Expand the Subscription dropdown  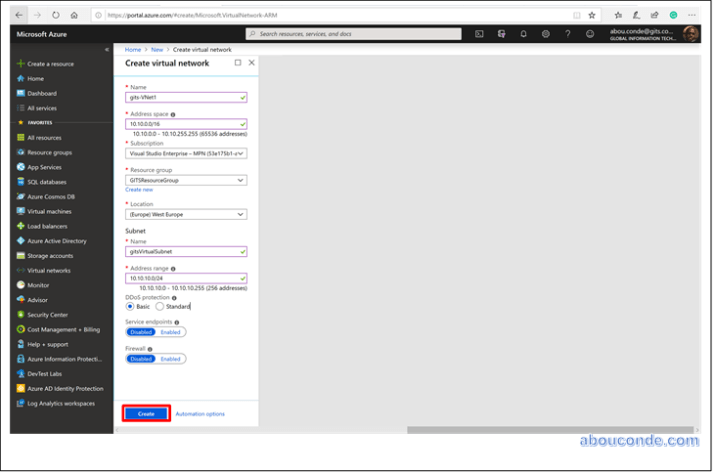(x=186, y=154)
